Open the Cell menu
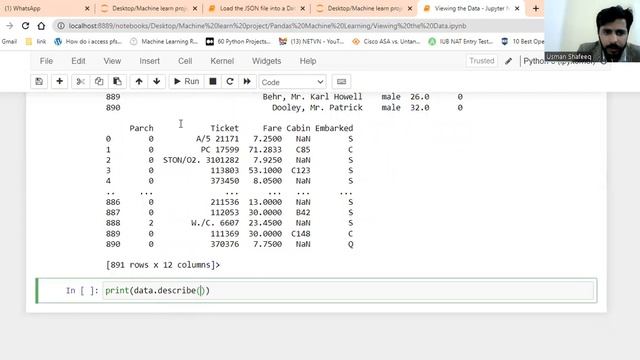 pyautogui.click(x=185, y=61)
